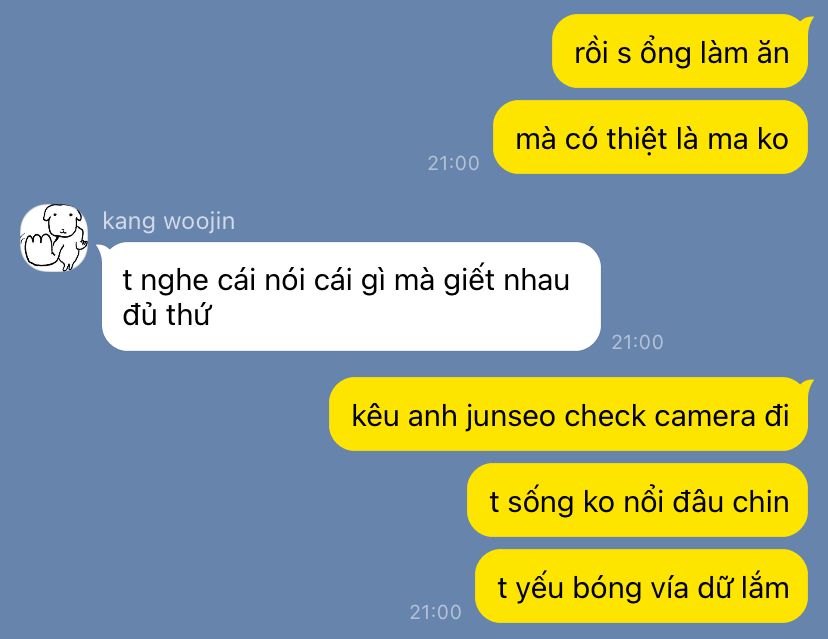Click the word 'chin' in the yellow bubble
Viewport: 828px width, 639px height.
pos(760,501)
